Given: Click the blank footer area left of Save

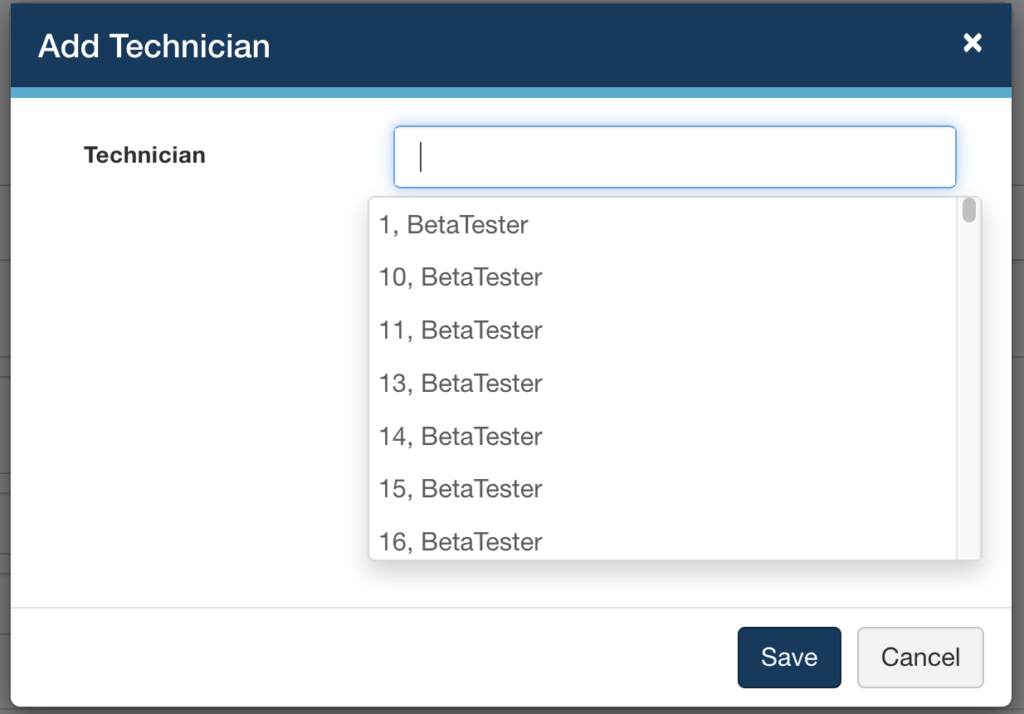Looking at the screenshot, I should click(x=370, y=657).
